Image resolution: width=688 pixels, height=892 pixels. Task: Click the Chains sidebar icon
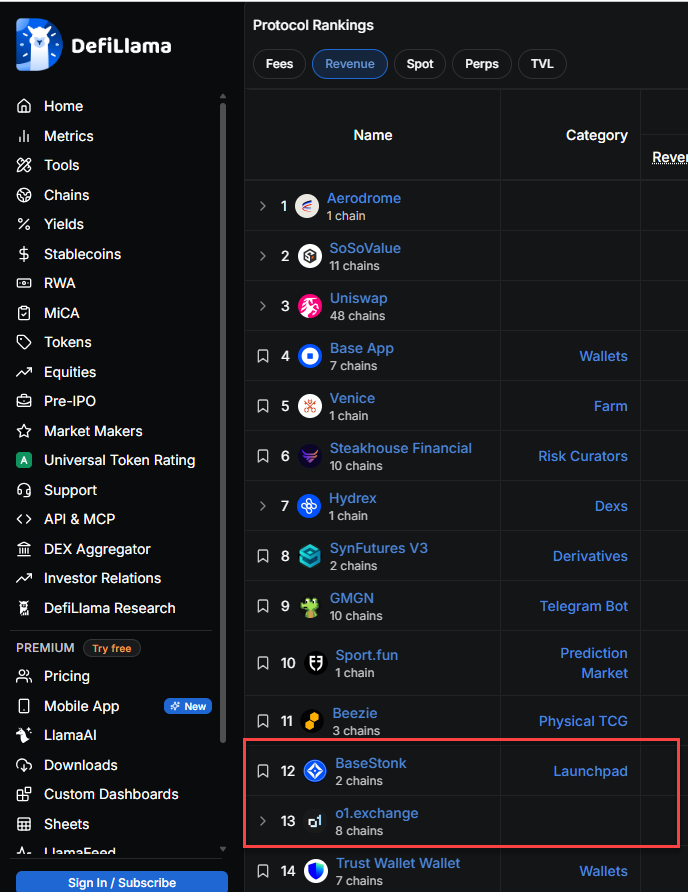click(24, 195)
